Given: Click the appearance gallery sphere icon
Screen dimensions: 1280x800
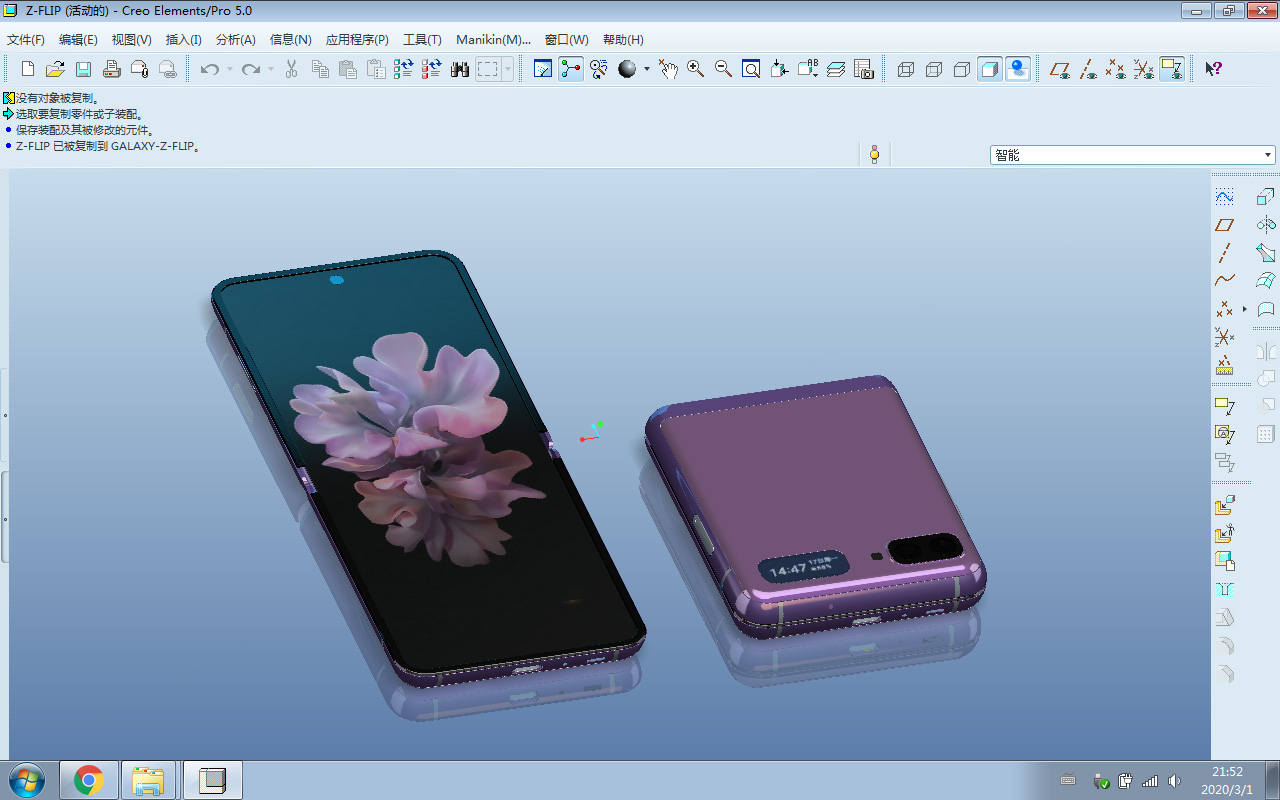Looking at the screenshot, I should click(x=627, y=69).
